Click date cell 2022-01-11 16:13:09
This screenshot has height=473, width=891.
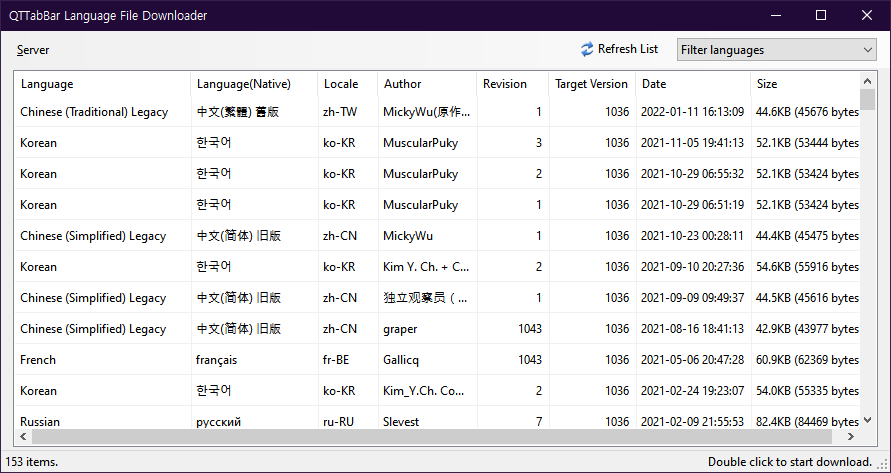click(692, 112)
